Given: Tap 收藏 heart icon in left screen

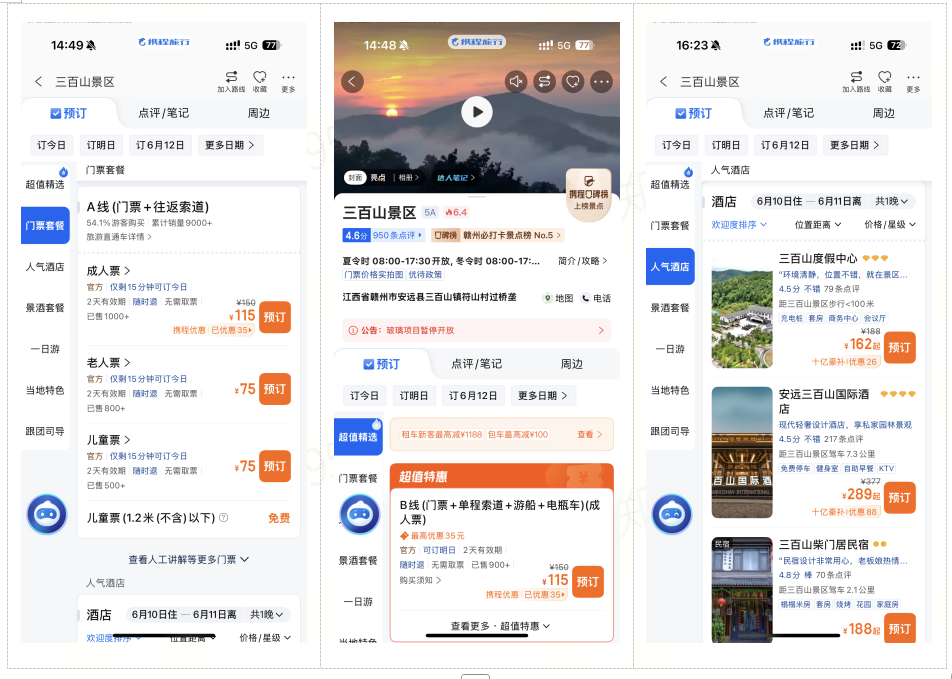Looking at the screenshot, I should coord(260,81).
